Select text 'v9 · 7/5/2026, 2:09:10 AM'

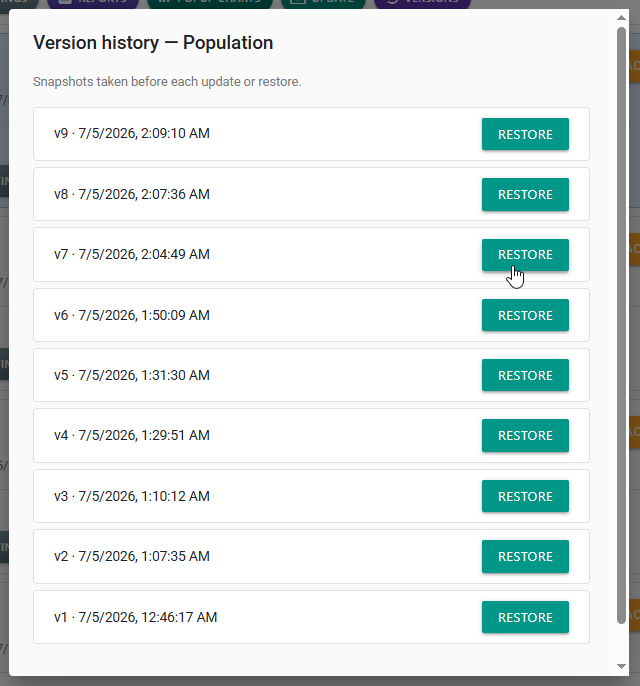(132, 133)
